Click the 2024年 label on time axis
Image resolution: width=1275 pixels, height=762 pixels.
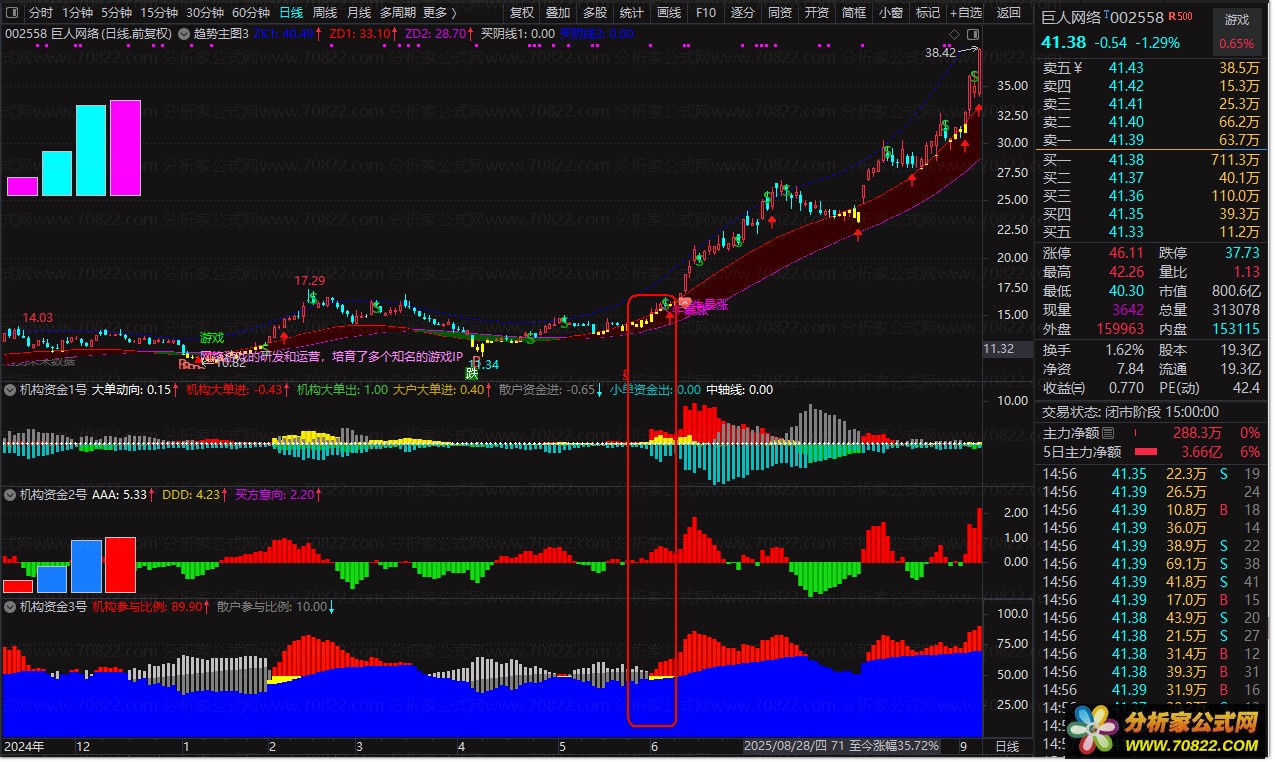[x=23, y=747]
